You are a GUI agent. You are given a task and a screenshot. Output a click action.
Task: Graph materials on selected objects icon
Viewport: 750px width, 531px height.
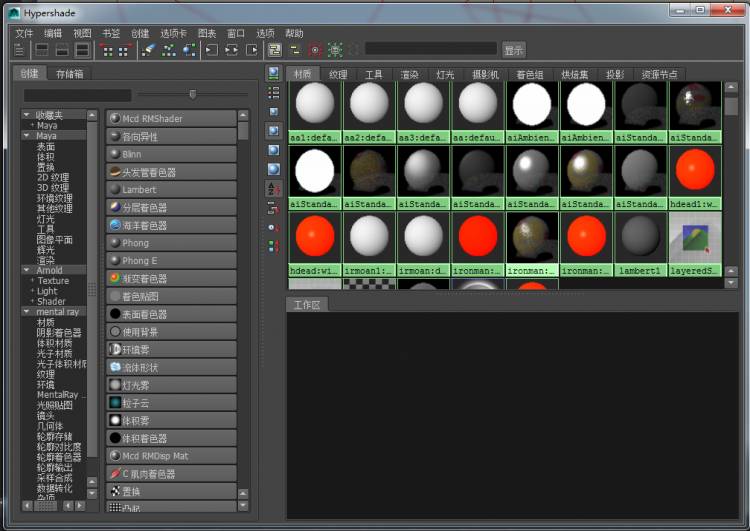pos(189,50)
